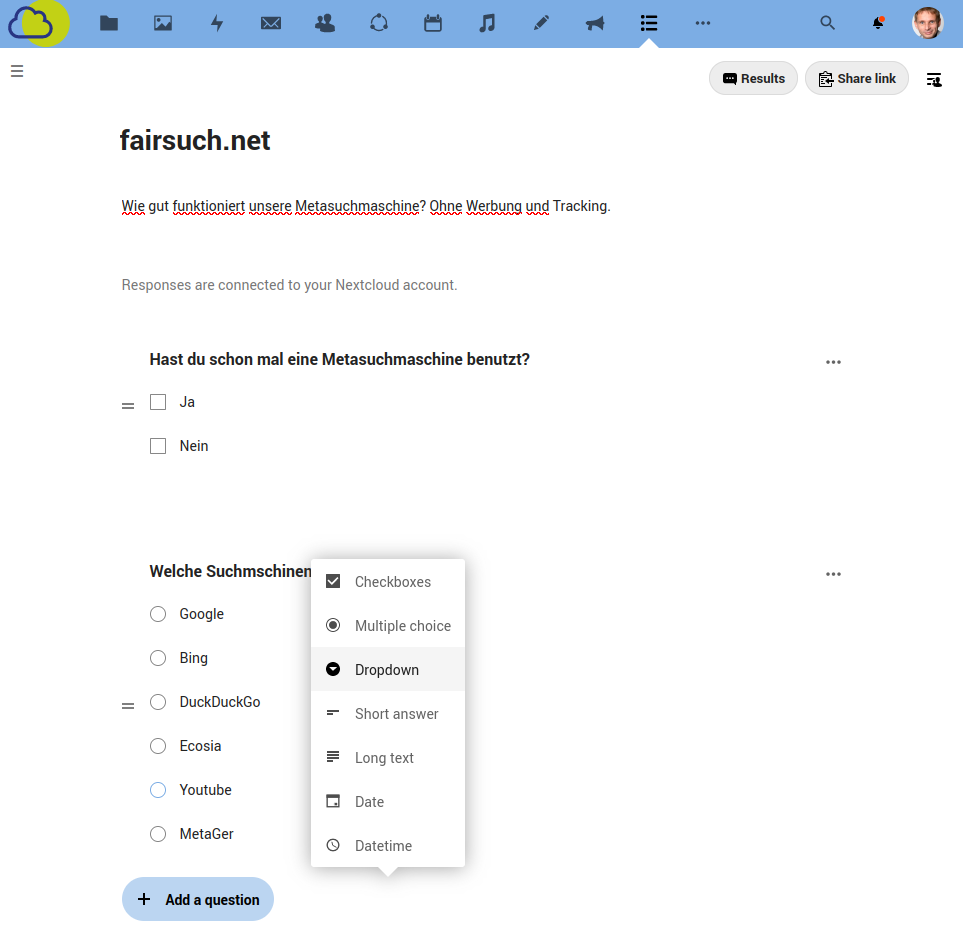Open the Contacts app icon

point(325,22)
